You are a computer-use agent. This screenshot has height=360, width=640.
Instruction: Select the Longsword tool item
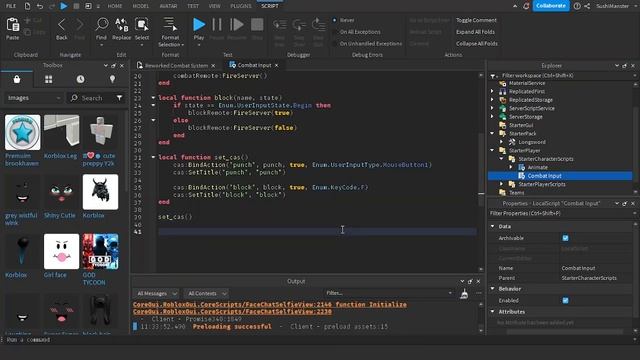click(532, 142)
